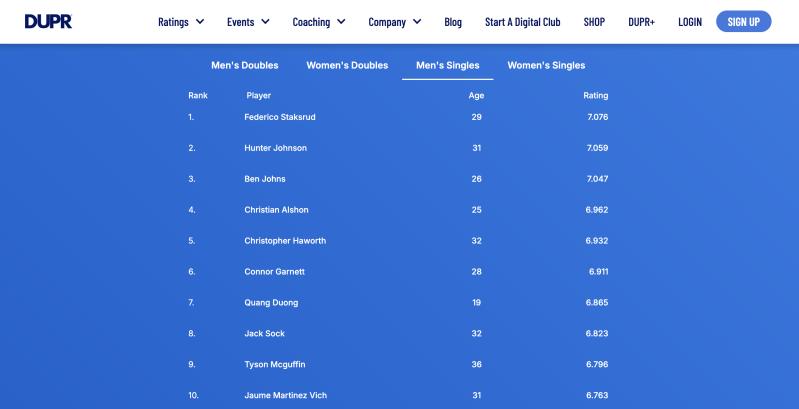Select the Men's Singles tab
Viewport: 799px width, 409px height.
[447, 65]
